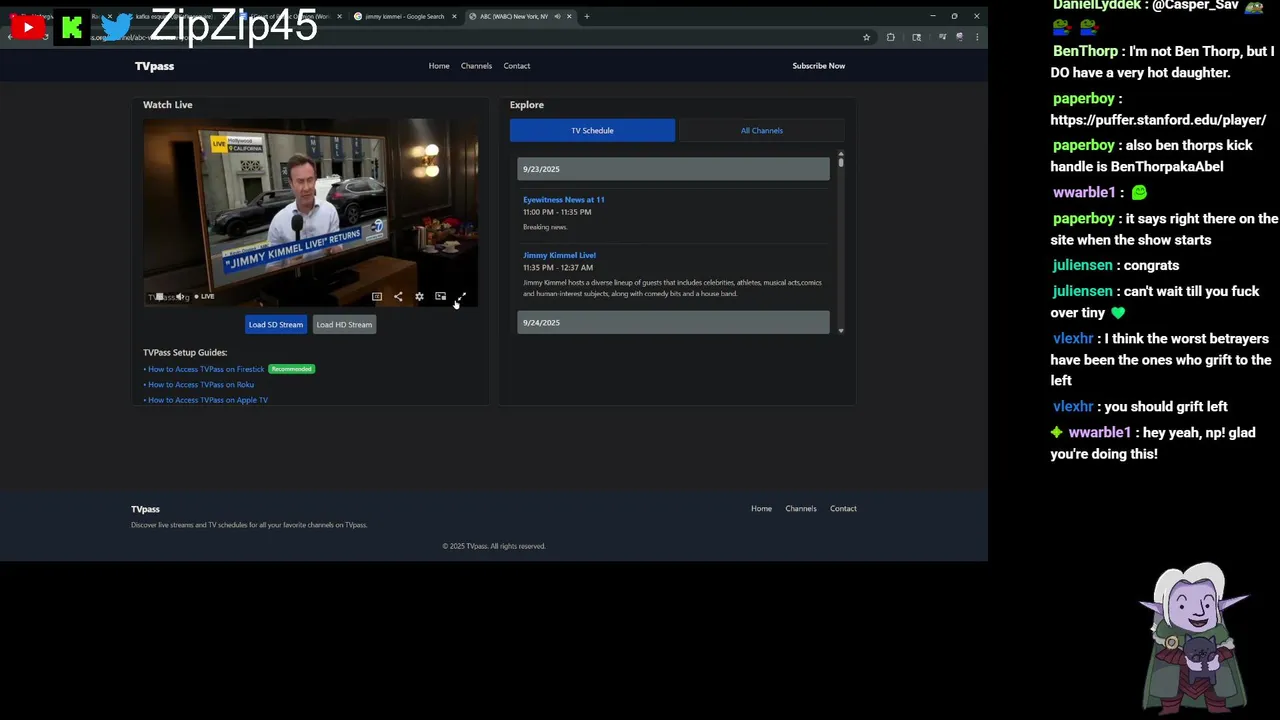Screen dimensions: 1280x720
Task: Open the Roku setup guide link
Action: (201, 385)
